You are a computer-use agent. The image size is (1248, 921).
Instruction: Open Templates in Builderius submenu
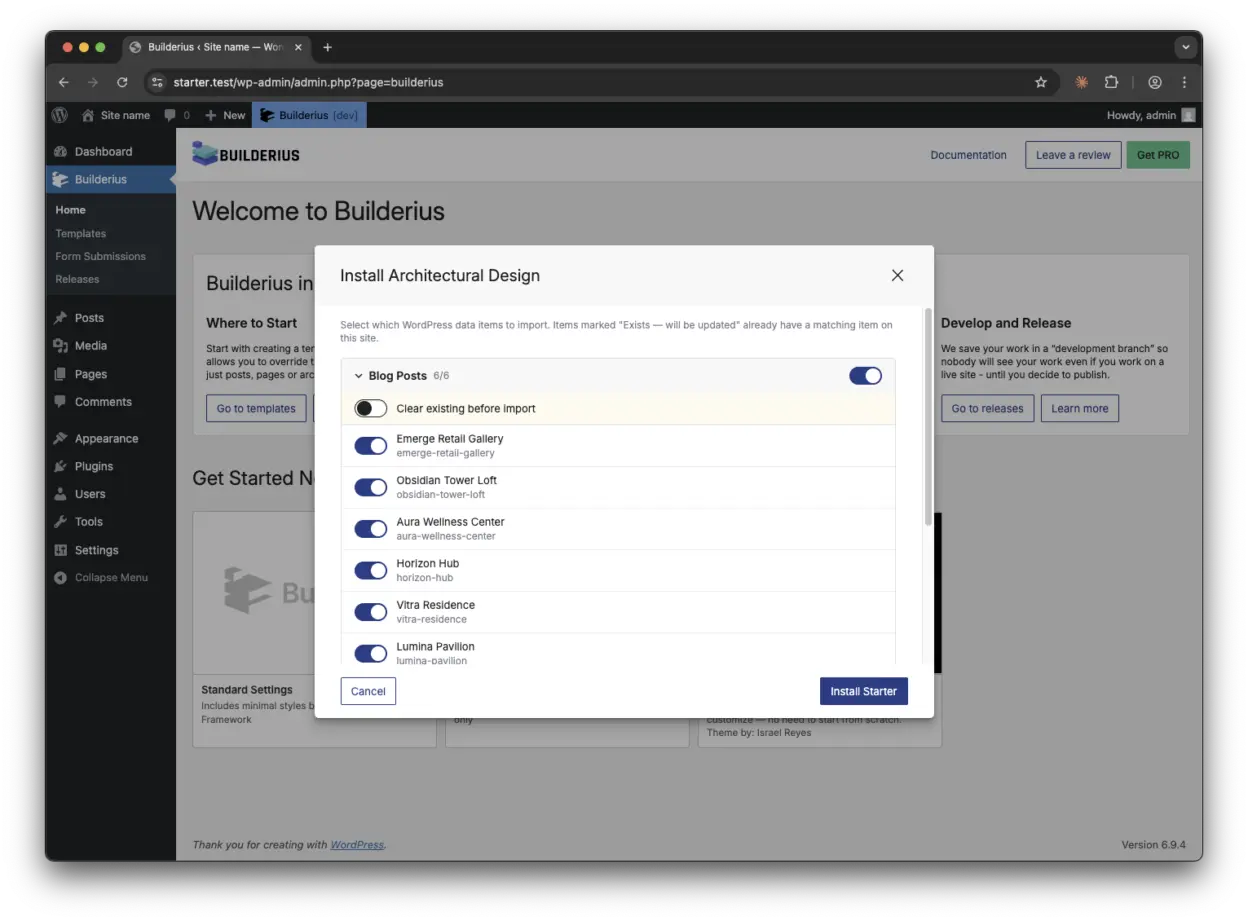[80, 233]
